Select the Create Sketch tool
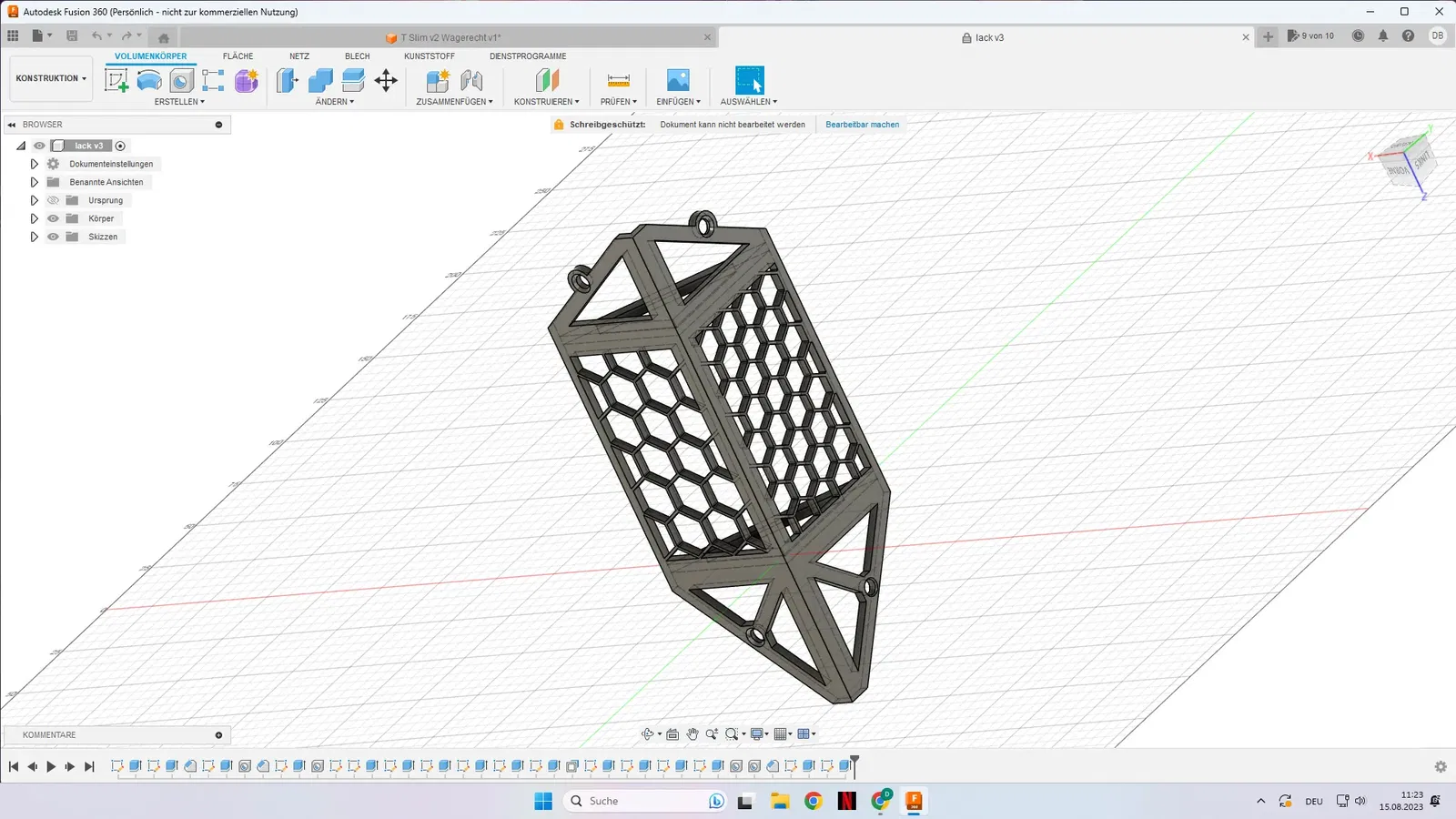Screen dimensions: 1456x819 (x=116, y=80)
